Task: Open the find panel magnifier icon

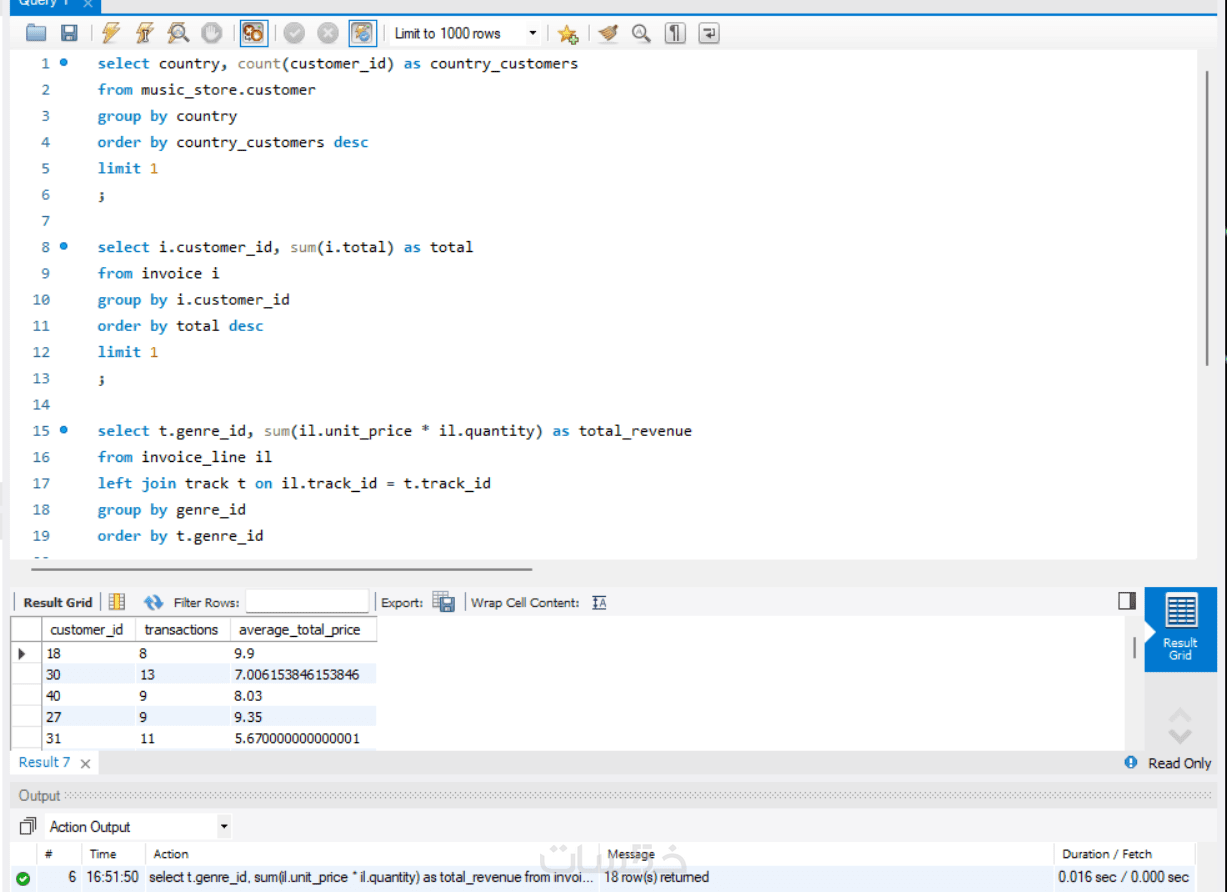Action: pos(642,33)
